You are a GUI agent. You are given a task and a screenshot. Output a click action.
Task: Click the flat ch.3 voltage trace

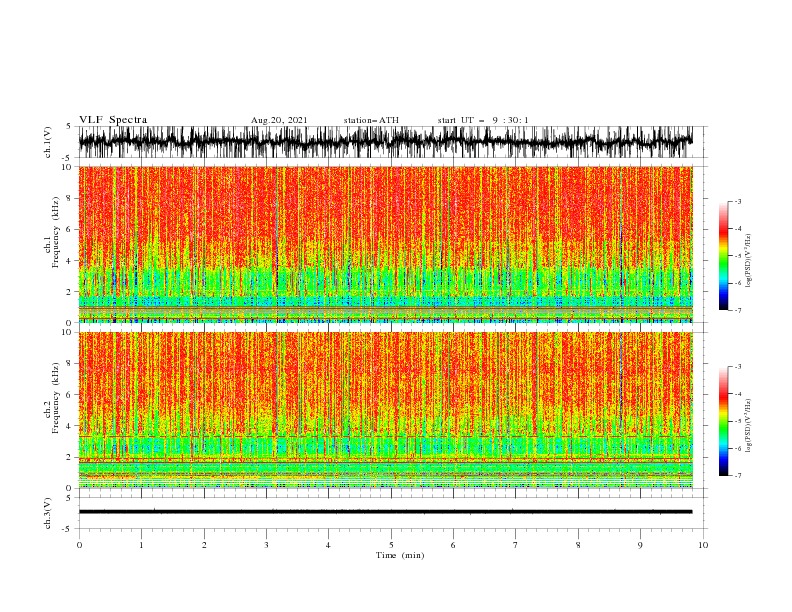coord(385,512)
